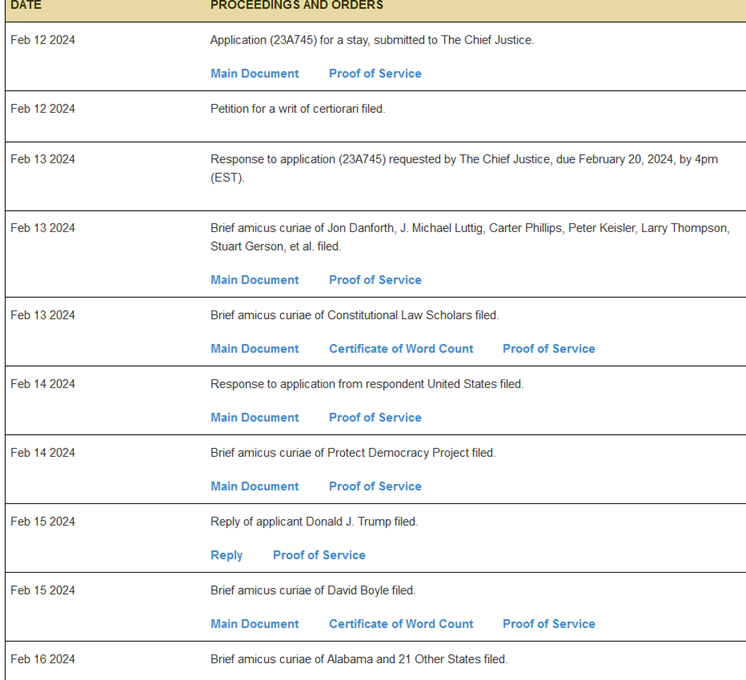Select text 'Petition for a writ of certiorari filed.'
The width and height of the screenshot is (746, 680).
(x=298, y=109)
